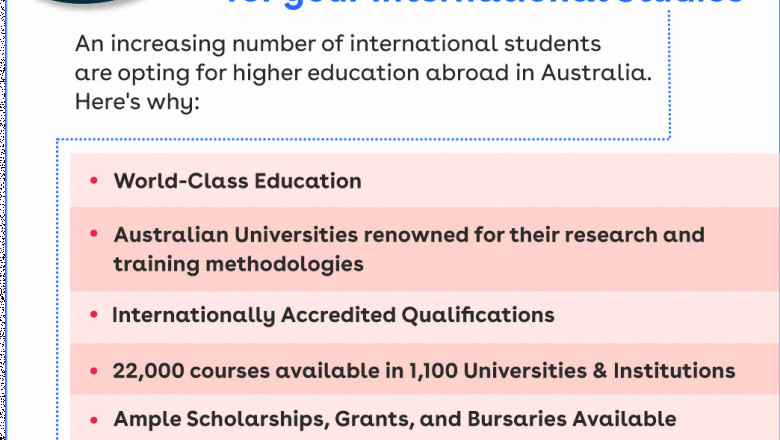Click the 'training methodologies' line
This screenshot has width=780, height=440.
238,264
